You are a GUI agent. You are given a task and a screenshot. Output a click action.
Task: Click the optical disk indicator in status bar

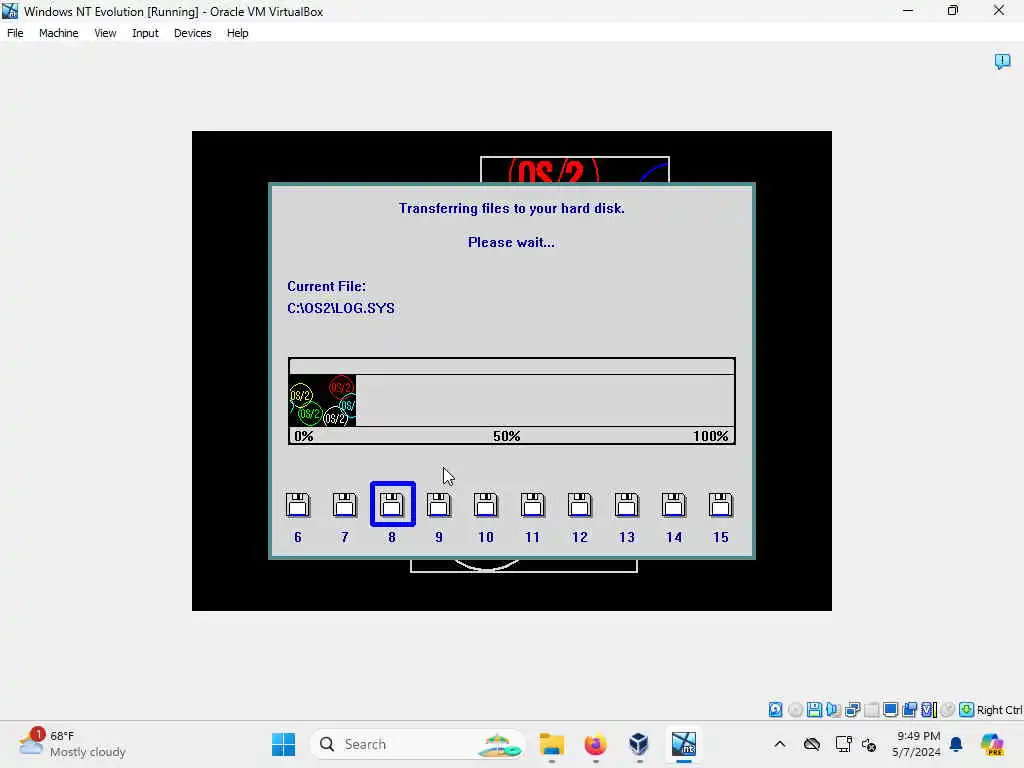(795, 709)
